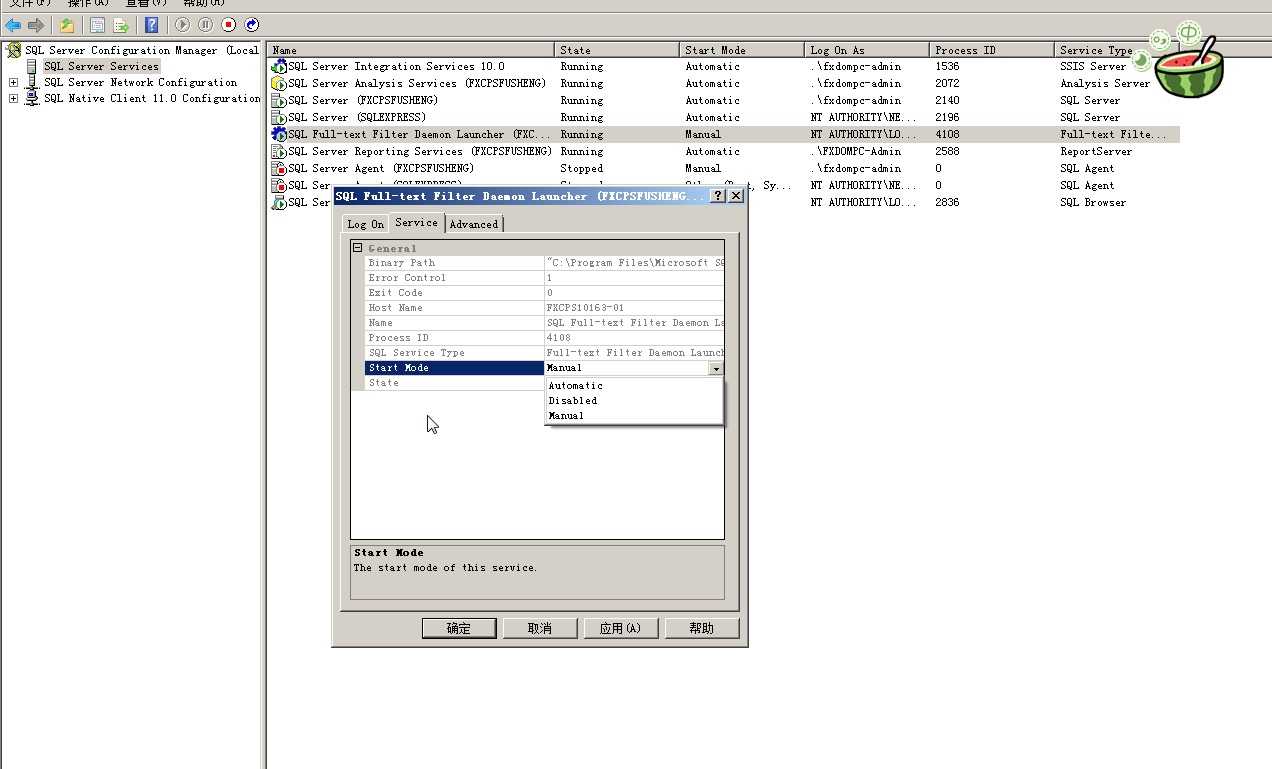Restart the service with the restart icon
The width and height of the screenshot is (1272, 769).
tap(251, 25)
